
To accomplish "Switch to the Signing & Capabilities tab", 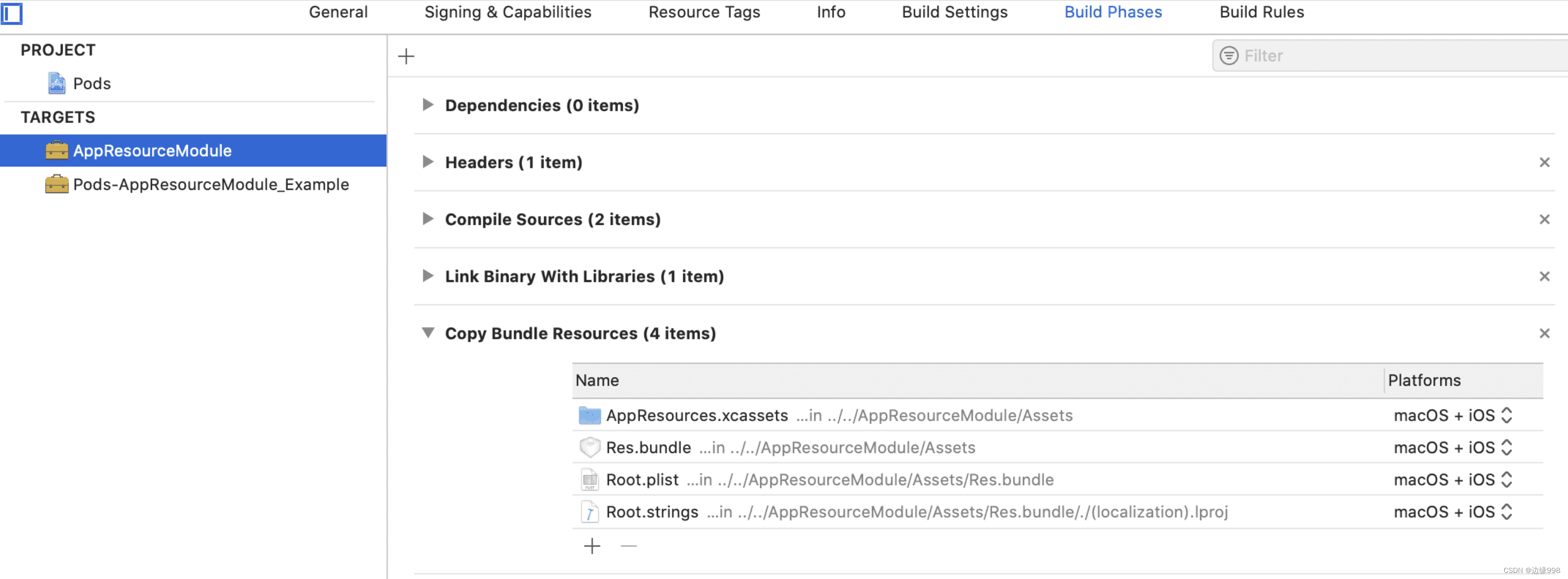I will (x=508, y=12).
